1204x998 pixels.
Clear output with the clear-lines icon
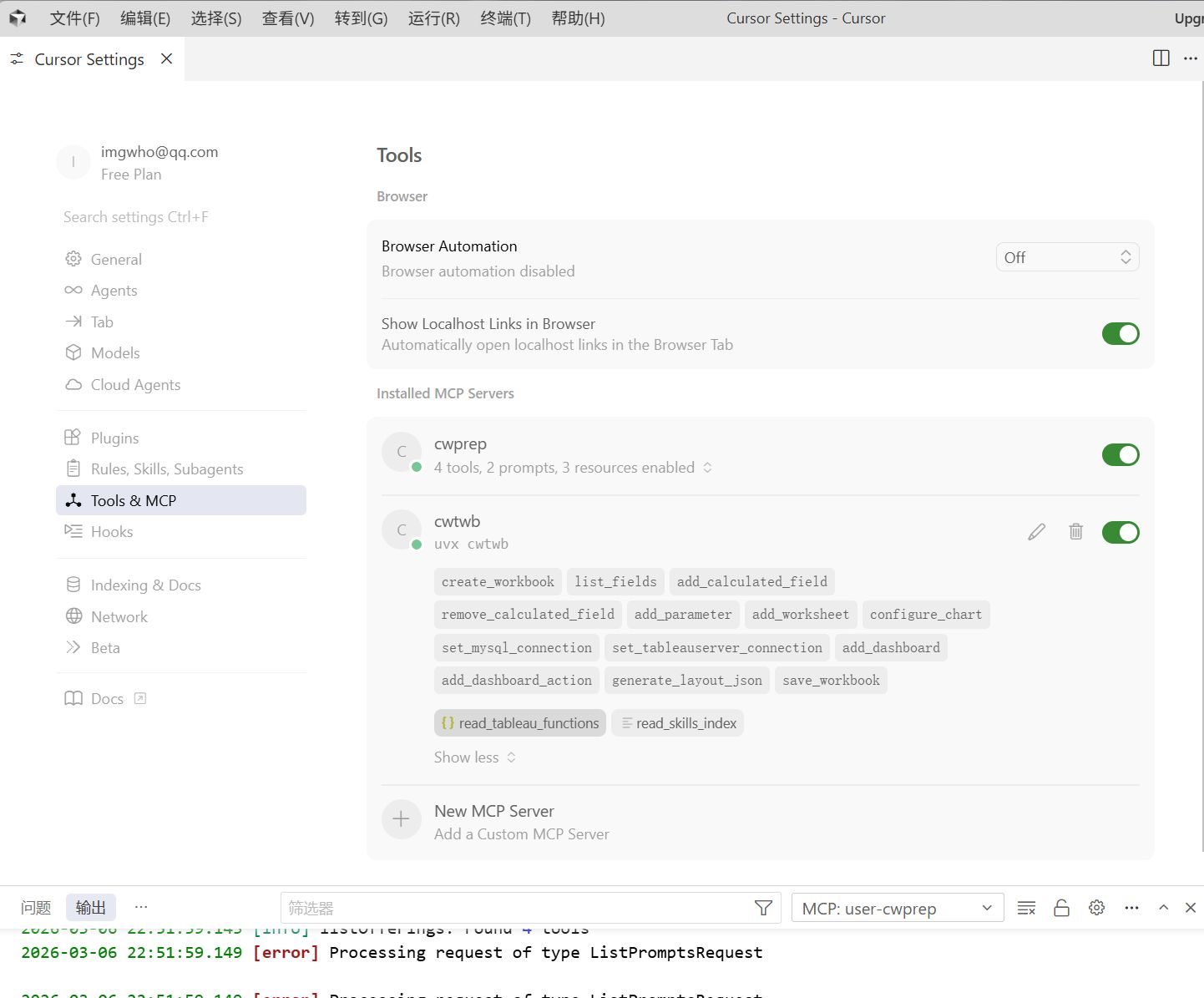[1026, 908]
